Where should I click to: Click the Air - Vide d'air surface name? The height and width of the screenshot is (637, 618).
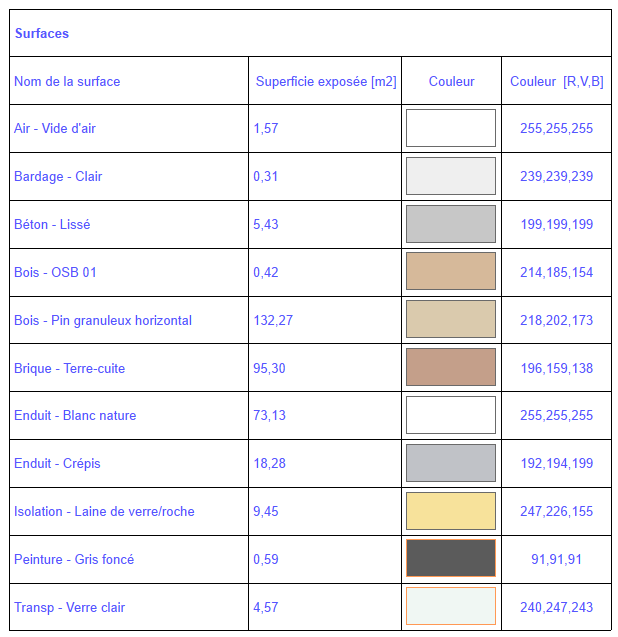[55, 129]
